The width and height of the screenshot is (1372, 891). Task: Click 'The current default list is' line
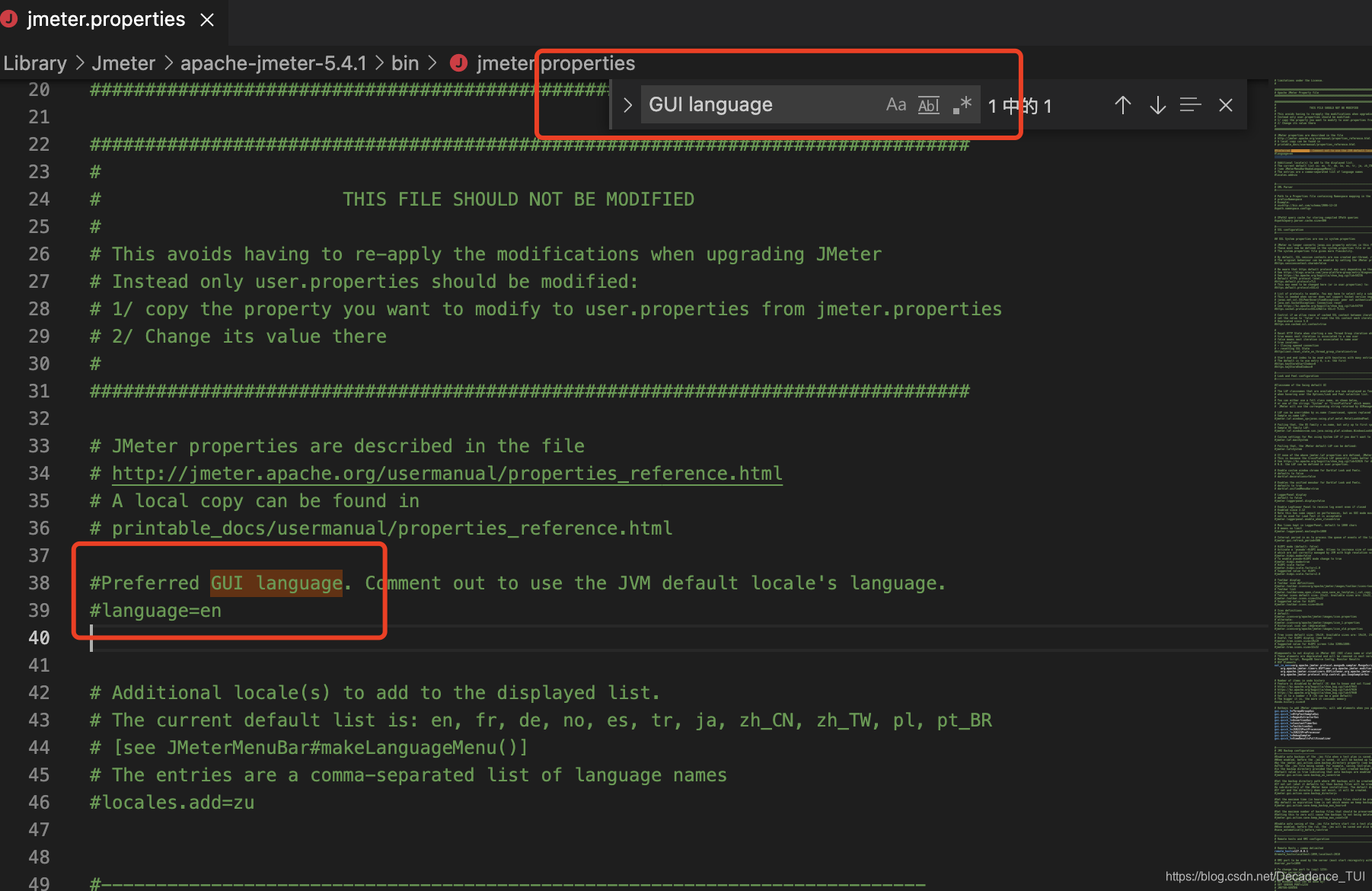click(x=541, y=720)
